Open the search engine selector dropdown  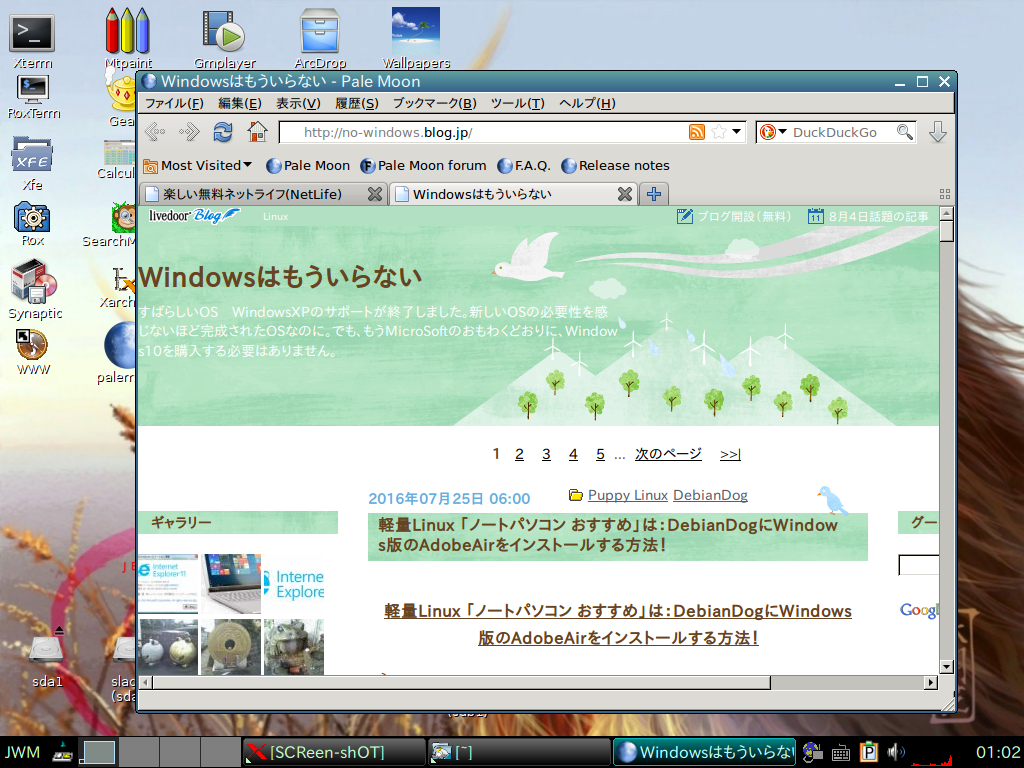[x=774, y=132]
